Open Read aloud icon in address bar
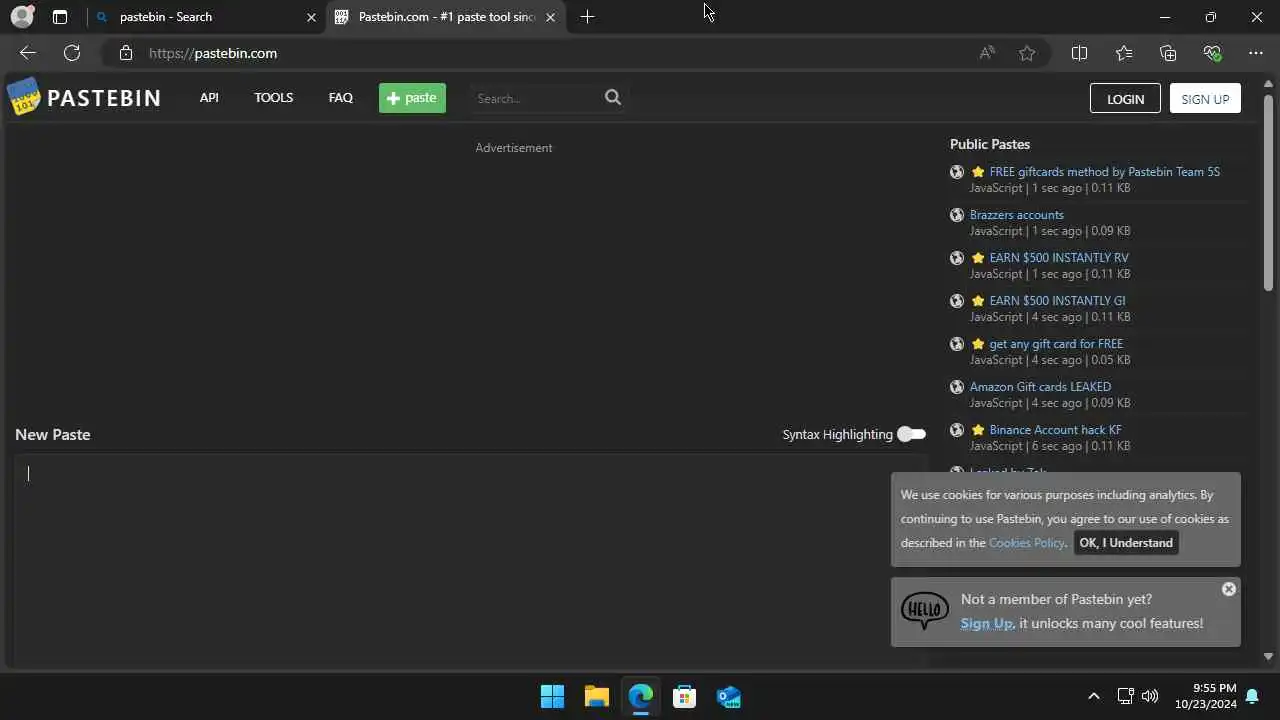 (x=987, y=53)
